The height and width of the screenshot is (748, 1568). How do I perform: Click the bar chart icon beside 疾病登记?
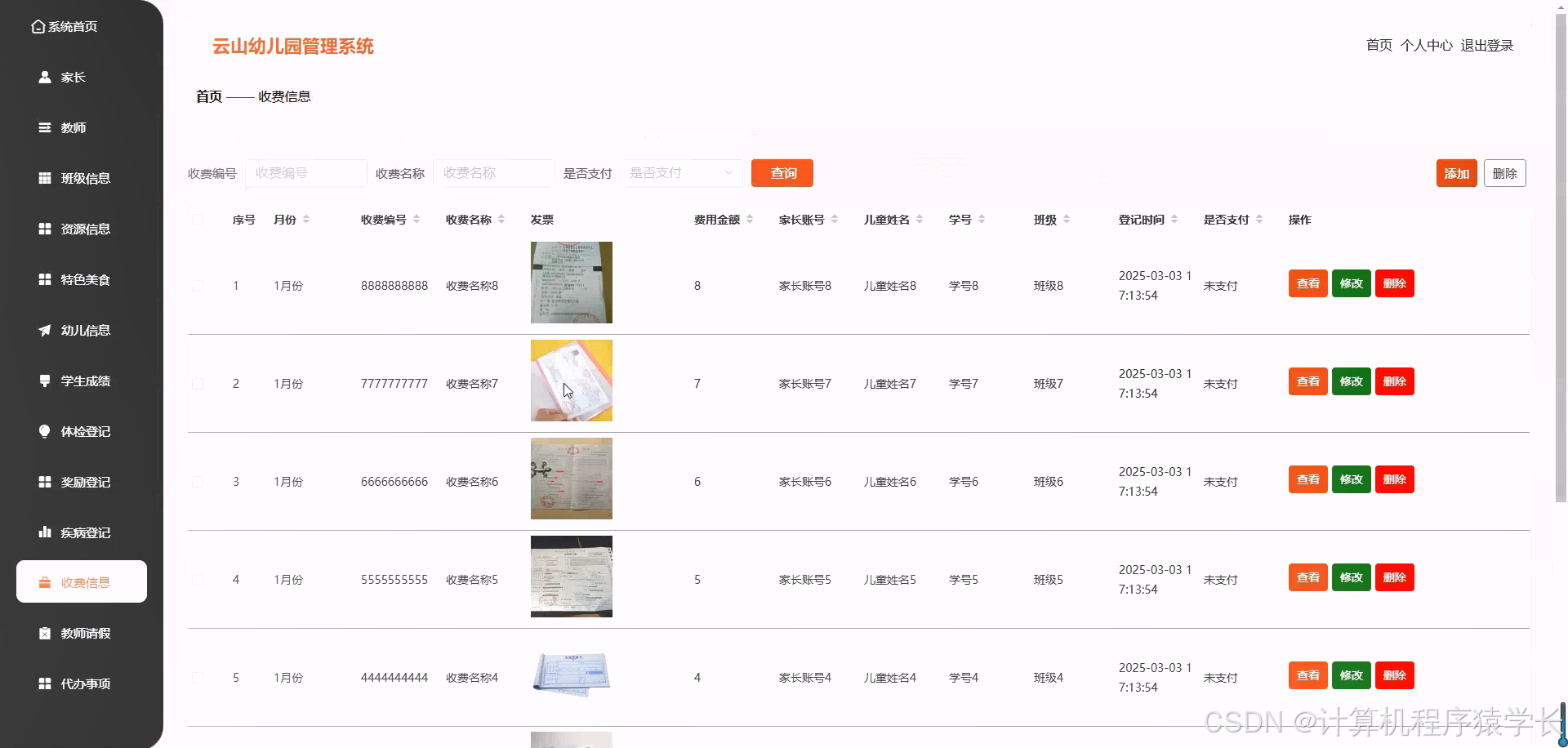pos(45,533)
